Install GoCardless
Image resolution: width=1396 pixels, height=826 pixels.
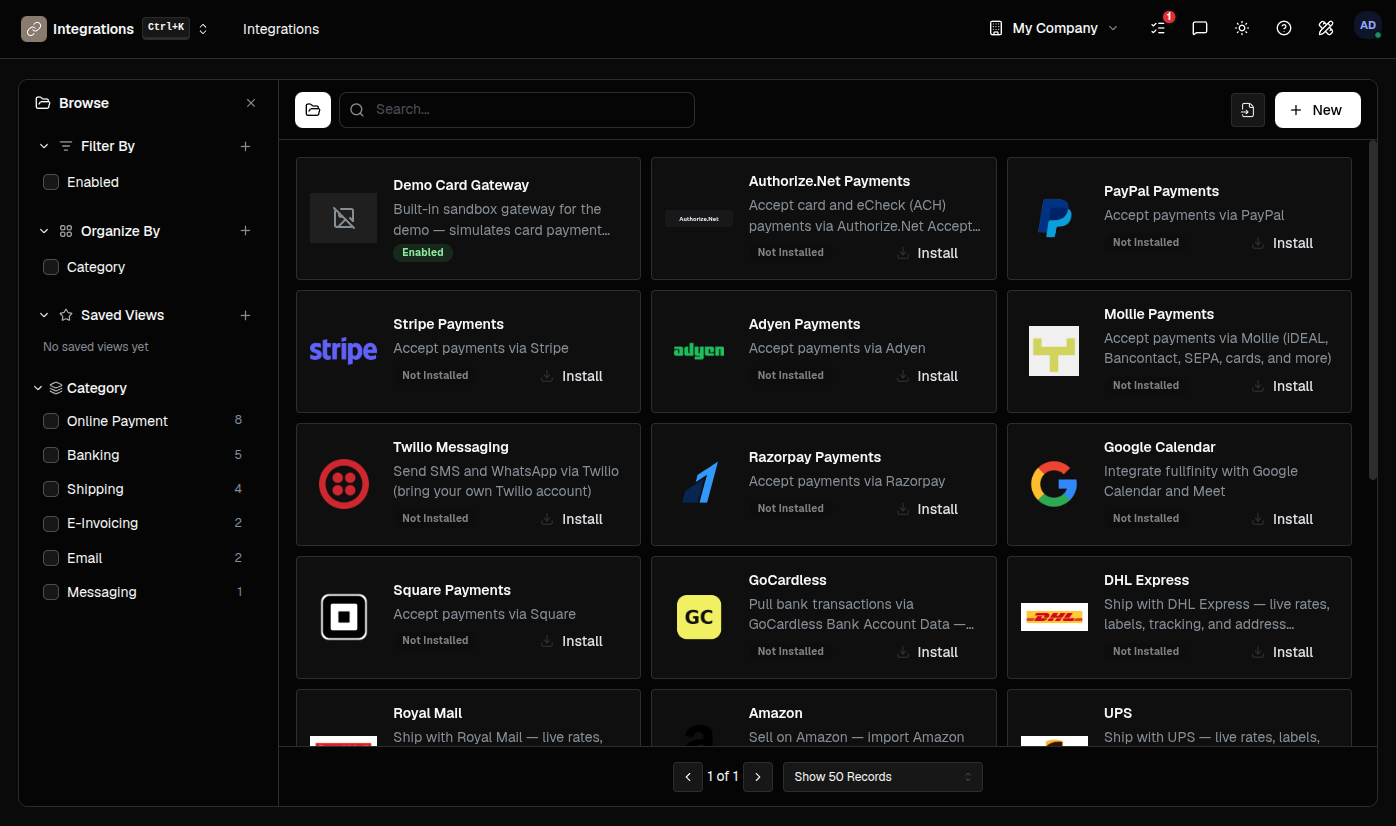pyautogui.click(x=928, y=652)
